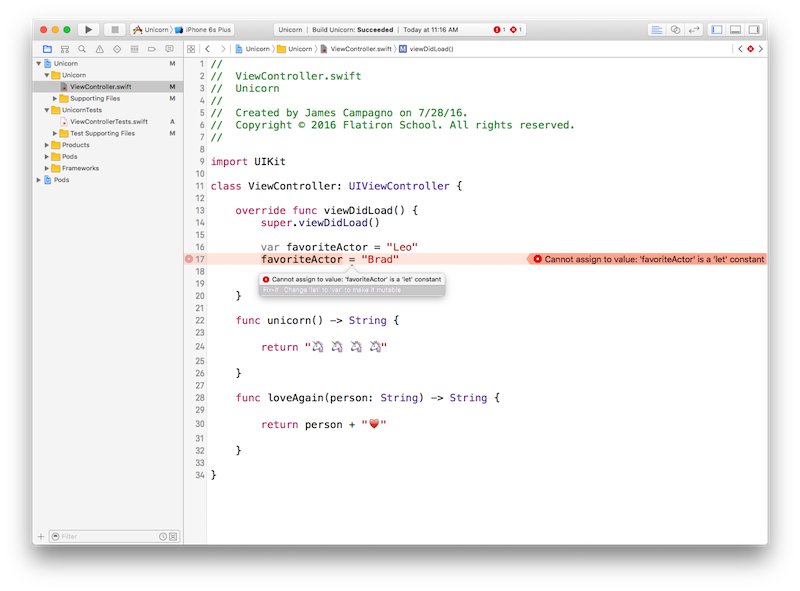The image size is (800, 591).
Task: Click the inline red error banner on line 17
Action: point(647,259)
